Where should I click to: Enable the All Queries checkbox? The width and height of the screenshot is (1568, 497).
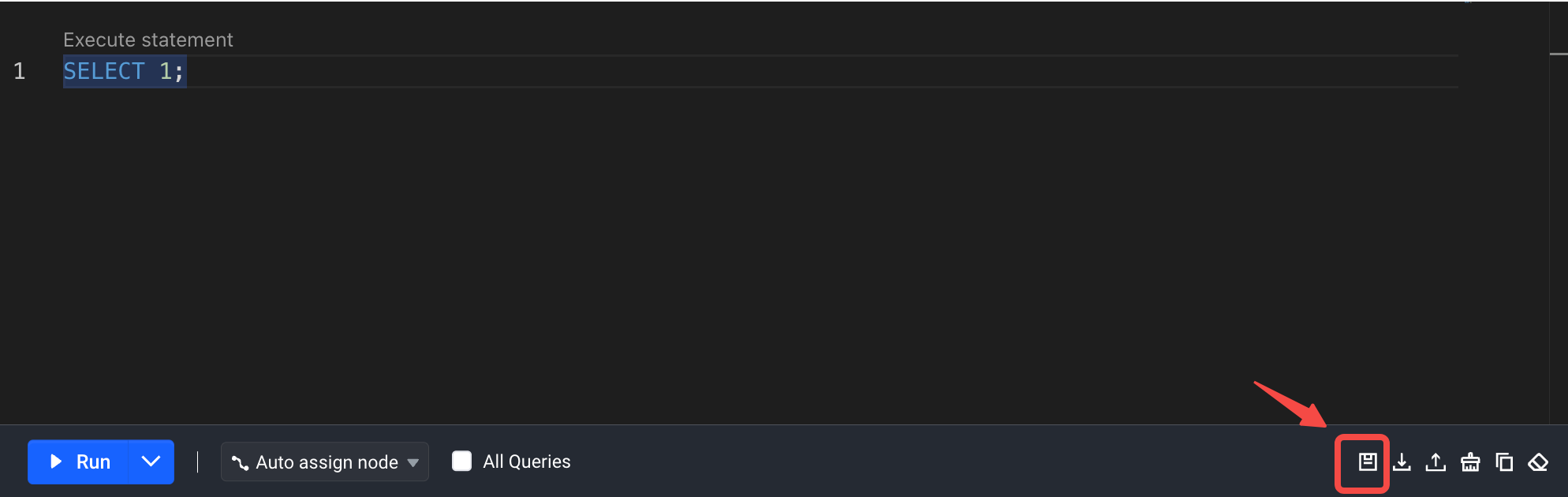tap(461, 461)
